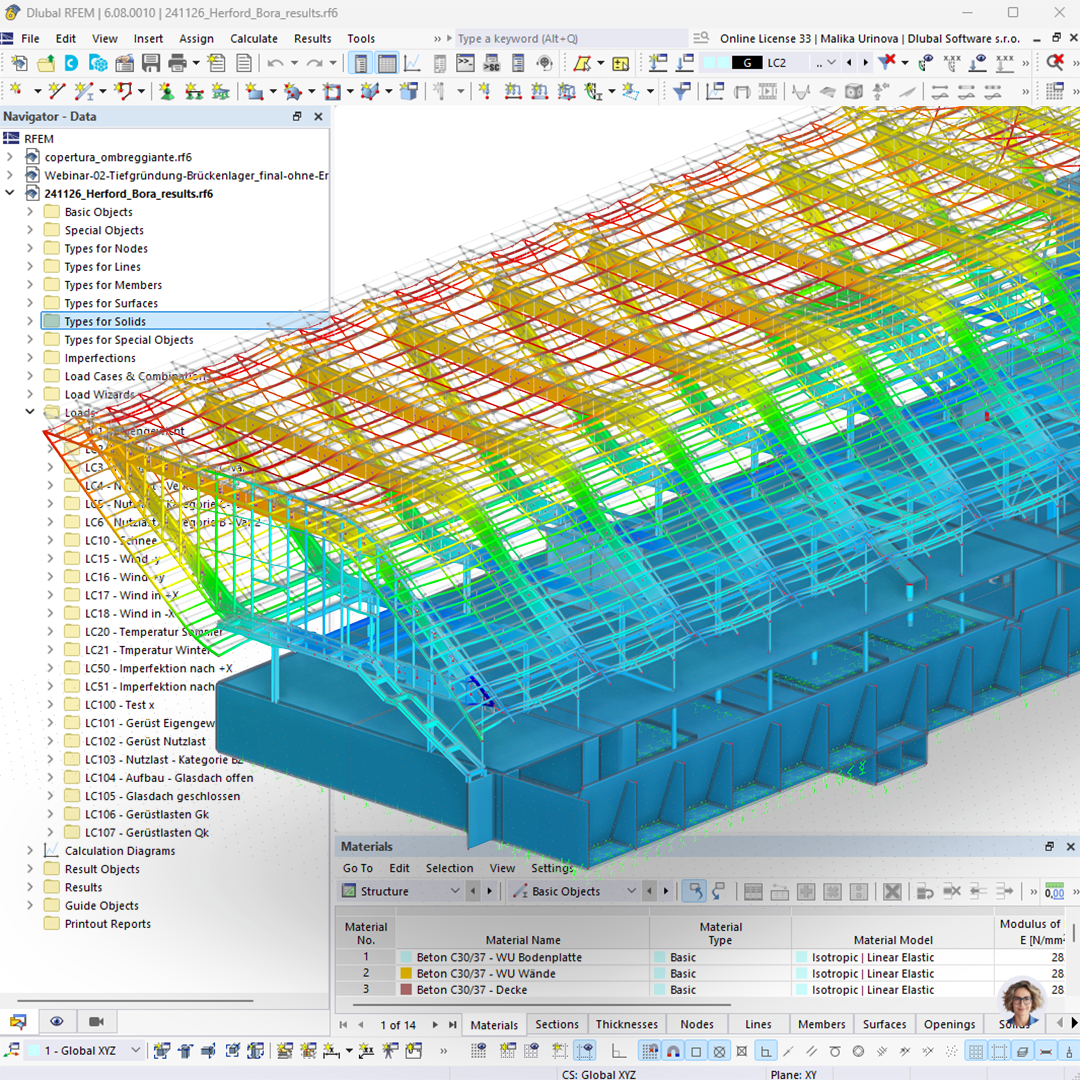
Task: Toggle grid snap in bottom toolbar
Action: (650, 1051)
